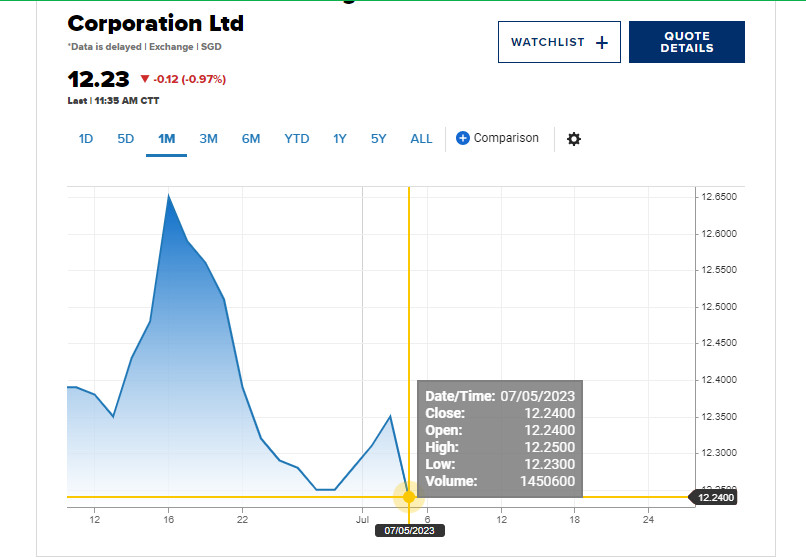This screenshot has height=558, width=806.
Task: Click the blue plus Comparison icon
Action: (463, 138)
